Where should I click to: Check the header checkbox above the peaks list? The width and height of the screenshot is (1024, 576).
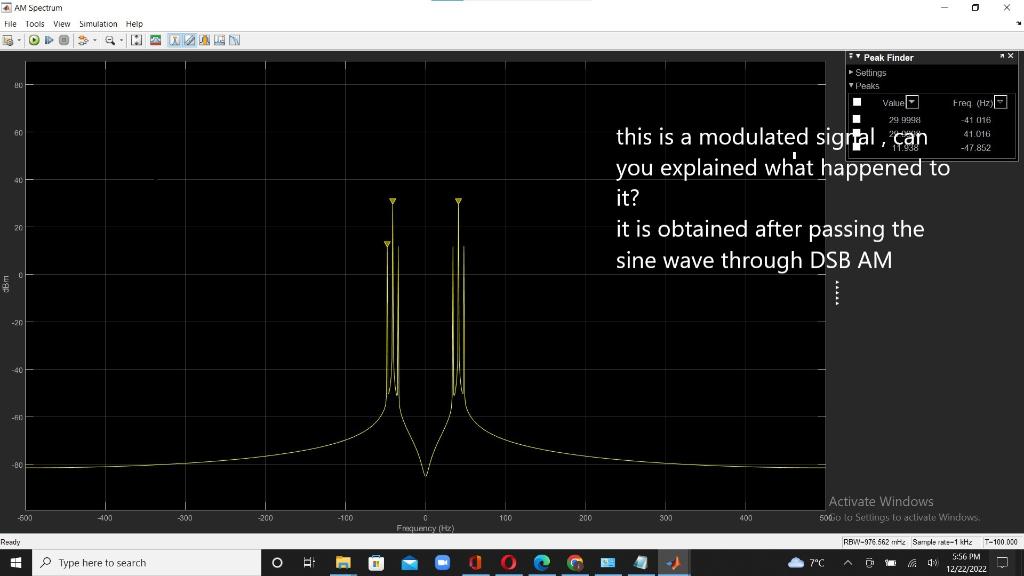click(x=858, y=101)
